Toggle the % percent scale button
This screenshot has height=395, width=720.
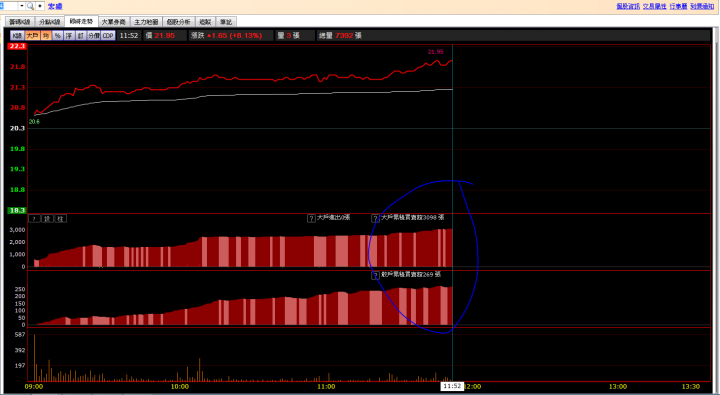[x=57, y=35]
